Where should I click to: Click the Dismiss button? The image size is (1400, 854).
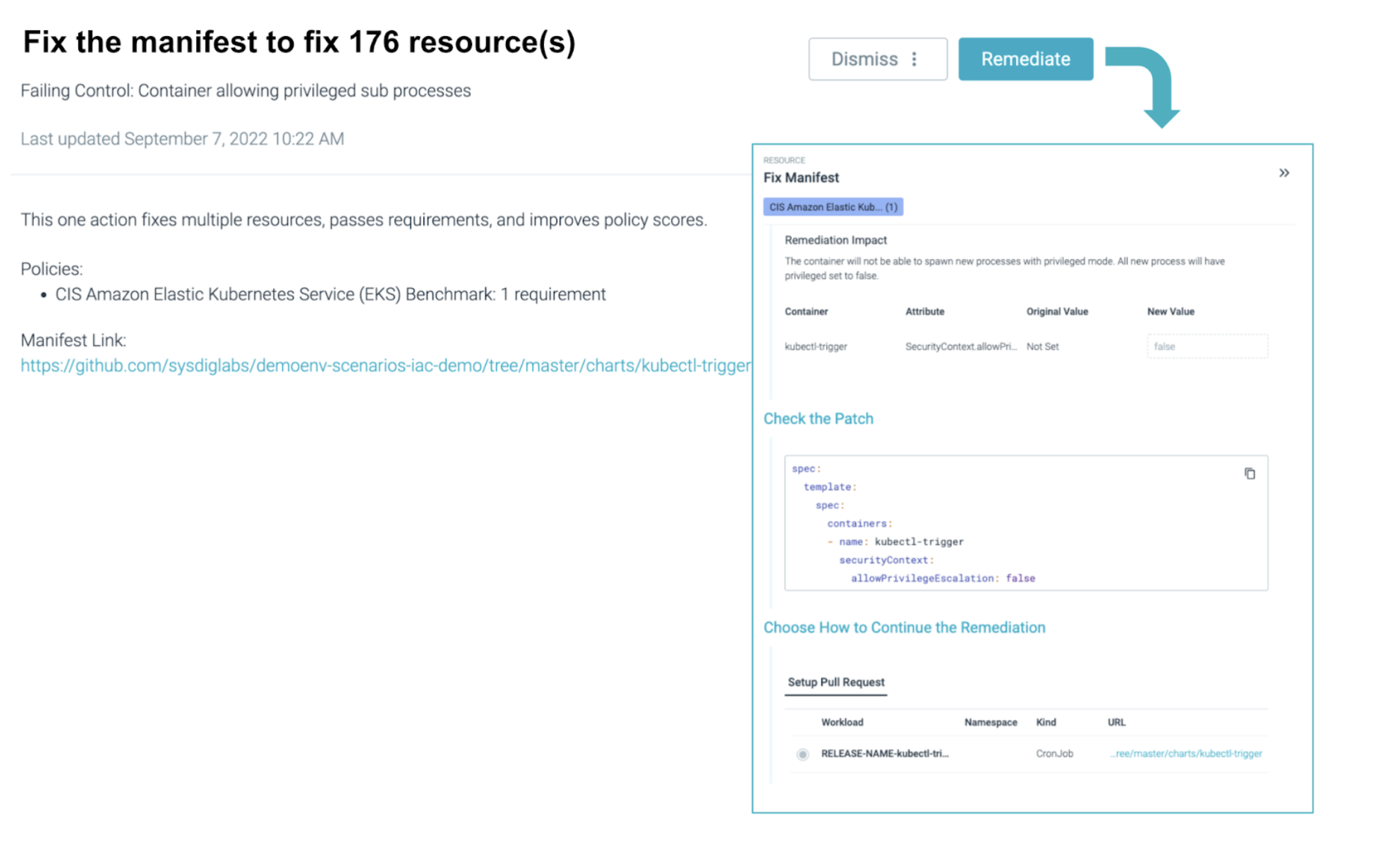click(x=866, y=59)
